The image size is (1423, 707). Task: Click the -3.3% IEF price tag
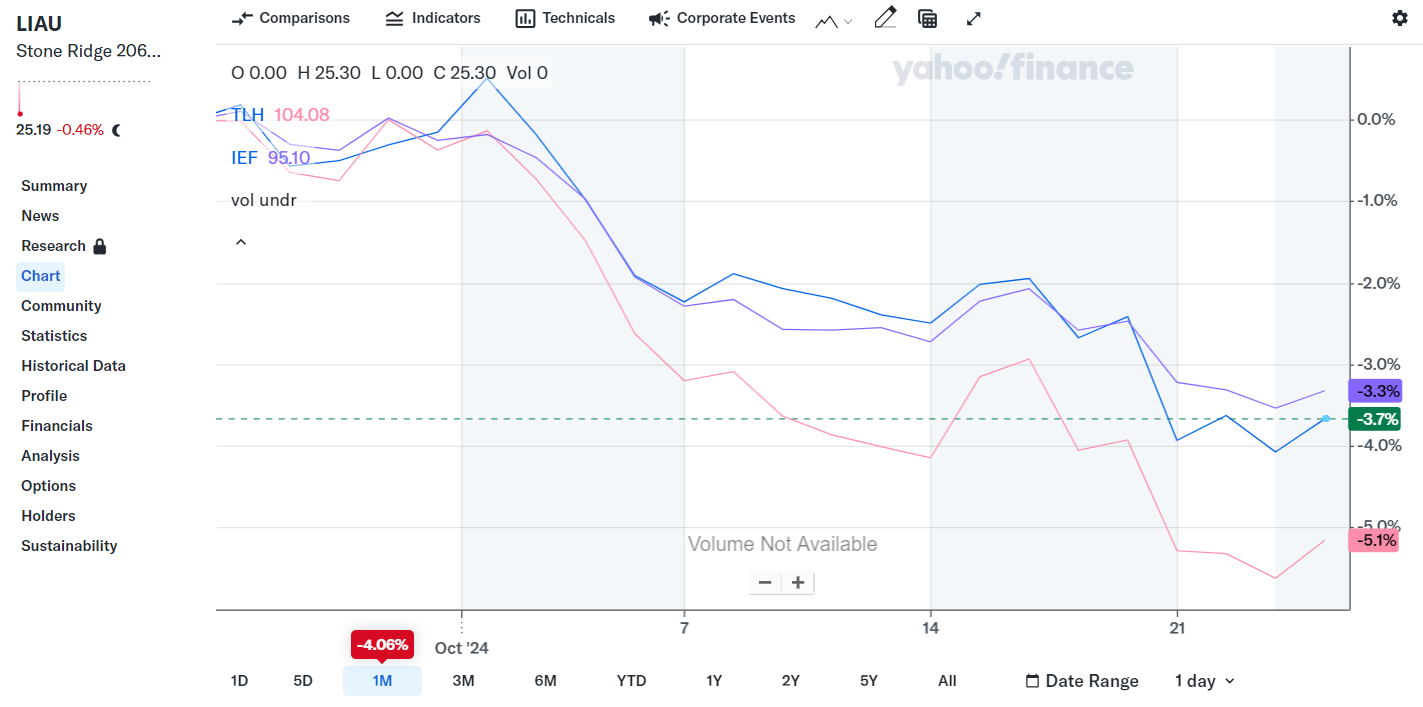tap(1375, 391)
